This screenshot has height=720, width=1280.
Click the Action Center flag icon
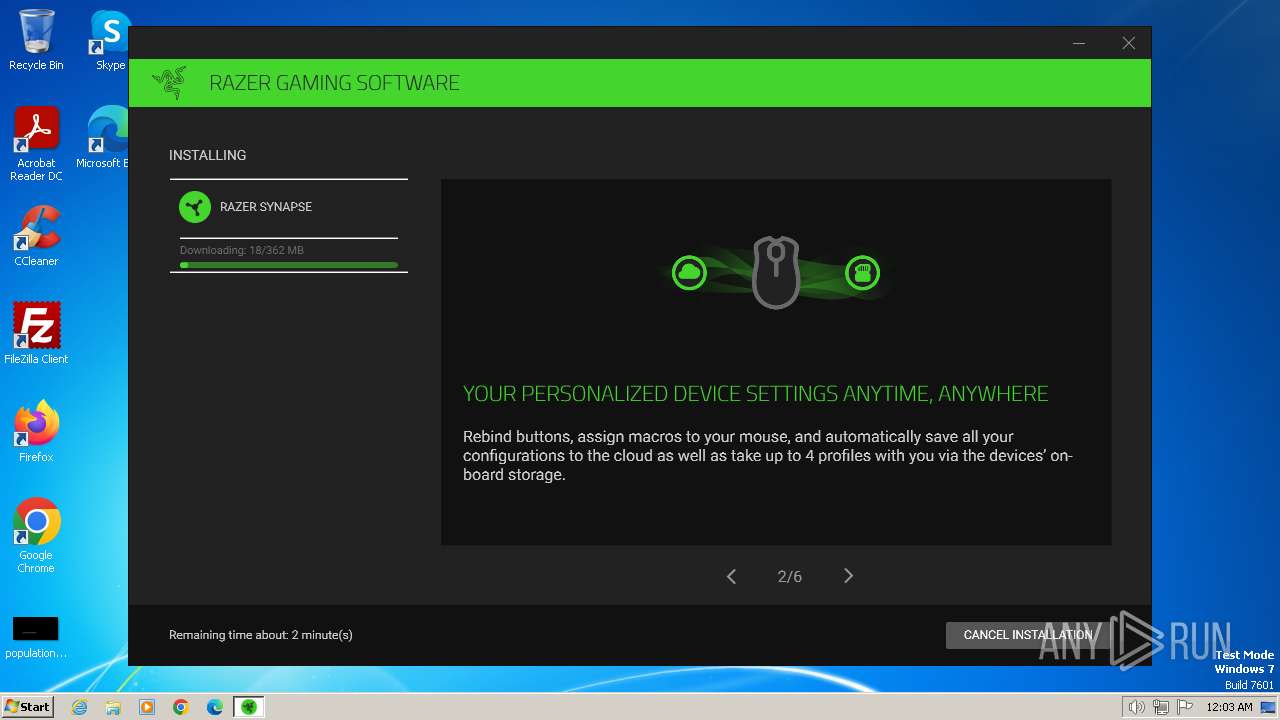pos(1185,707)
